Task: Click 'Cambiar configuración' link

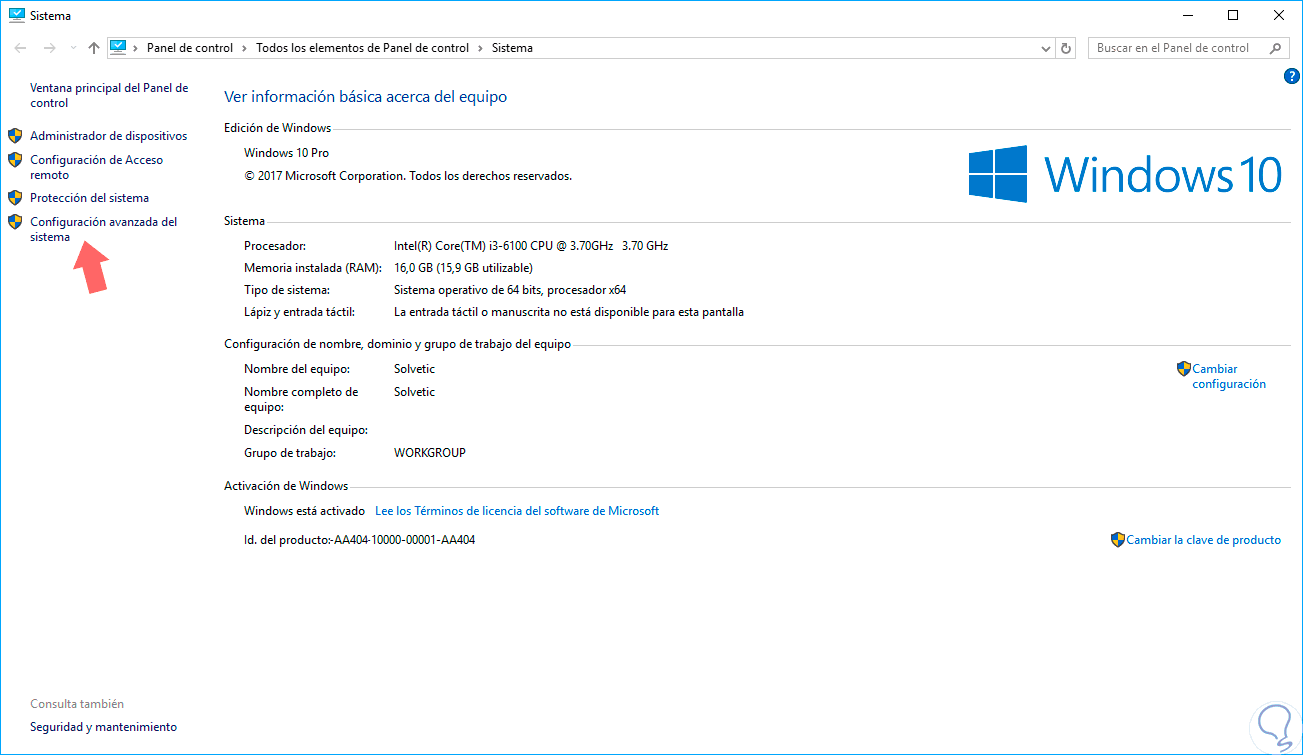Action: (x=1229, y=376)
